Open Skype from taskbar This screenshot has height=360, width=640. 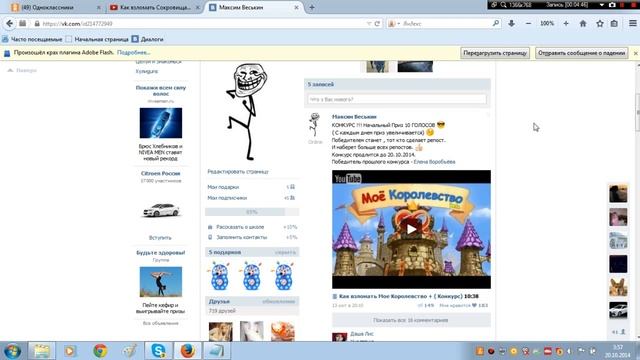[x=158, y=351]
